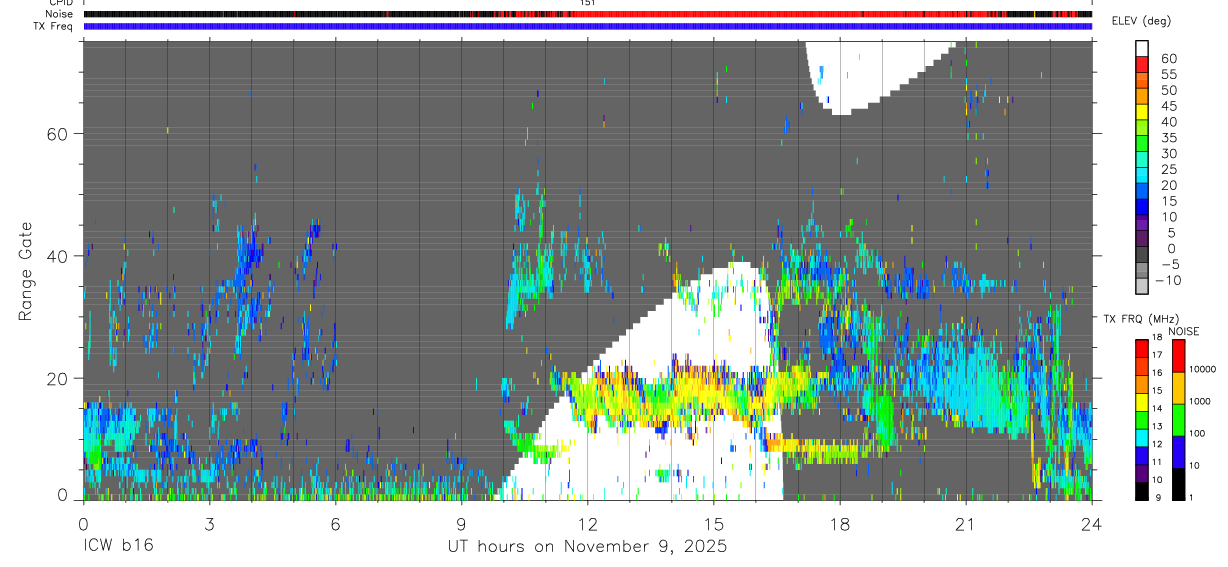
Task: Click the "1000" label on the NOISE legend
Action: point(1201,401)
